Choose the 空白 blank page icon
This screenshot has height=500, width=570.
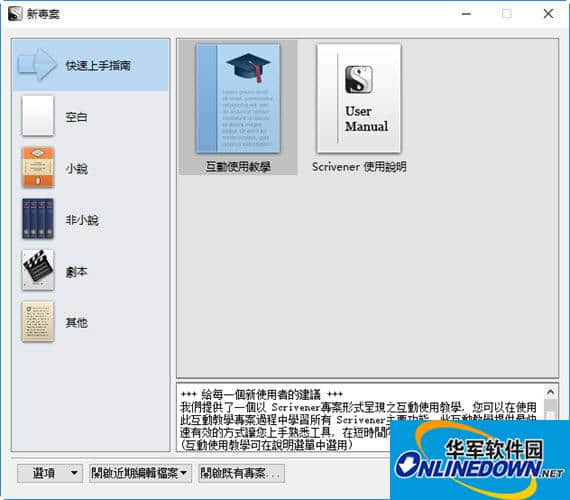(38, 116)
